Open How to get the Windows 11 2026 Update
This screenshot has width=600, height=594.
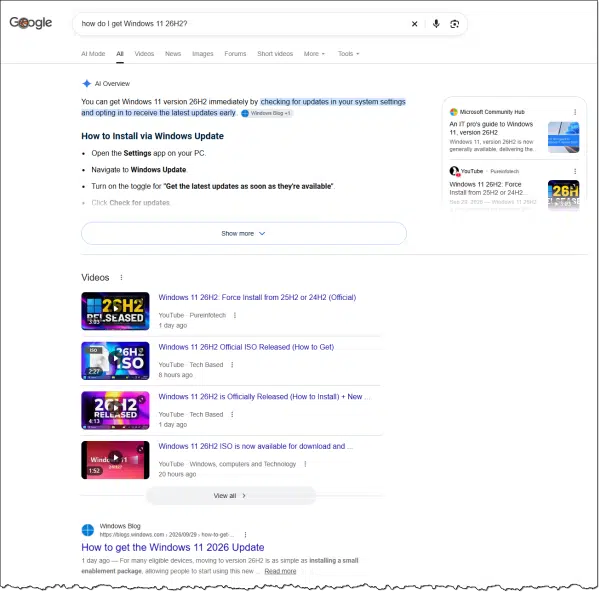(x=173, y=547)
